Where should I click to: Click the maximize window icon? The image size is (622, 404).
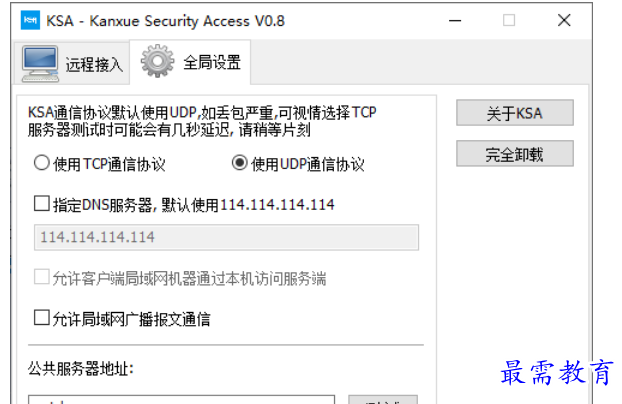coord(509,20)
